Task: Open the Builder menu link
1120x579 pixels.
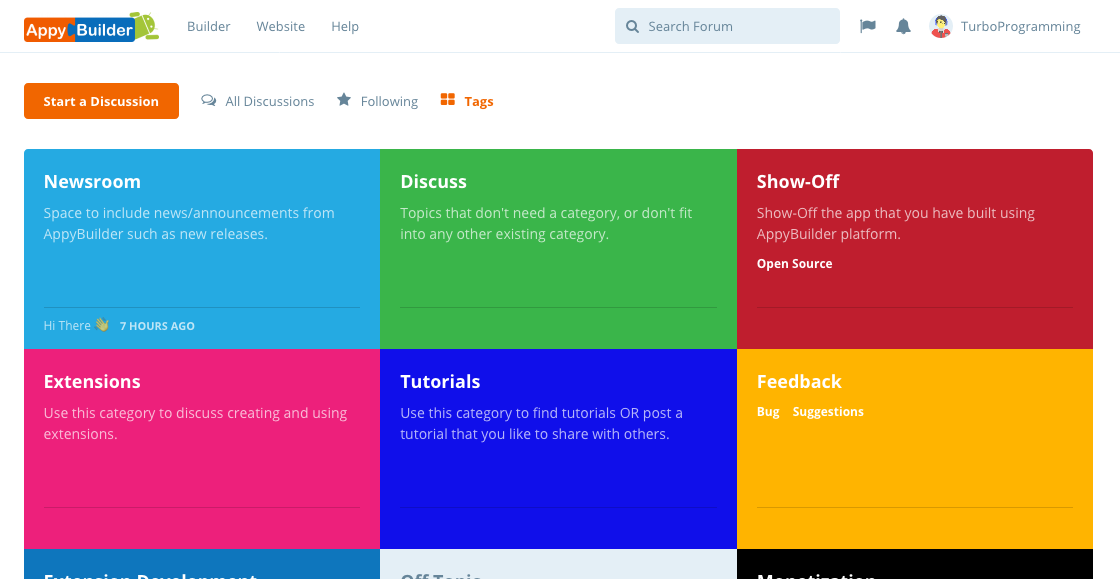Action: (209, 26)
